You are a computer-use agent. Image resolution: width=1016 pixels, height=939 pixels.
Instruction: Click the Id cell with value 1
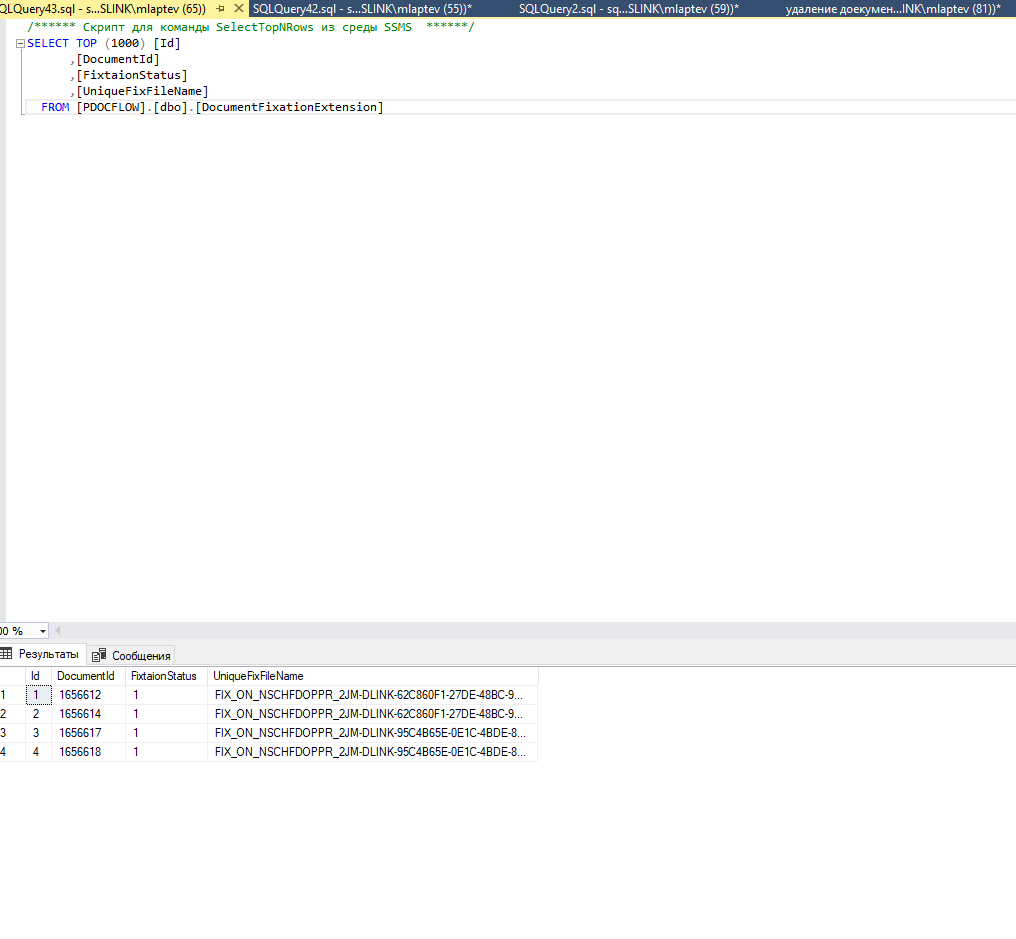38,695
